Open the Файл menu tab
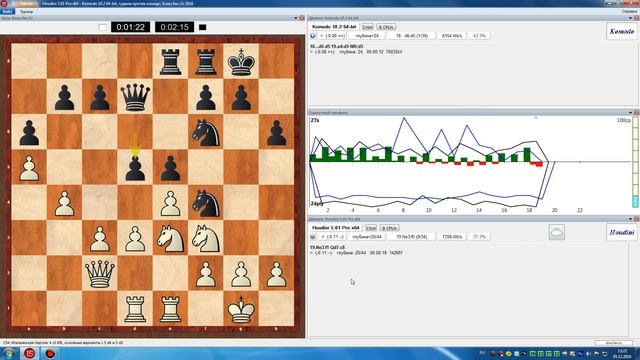 (7, 12)
